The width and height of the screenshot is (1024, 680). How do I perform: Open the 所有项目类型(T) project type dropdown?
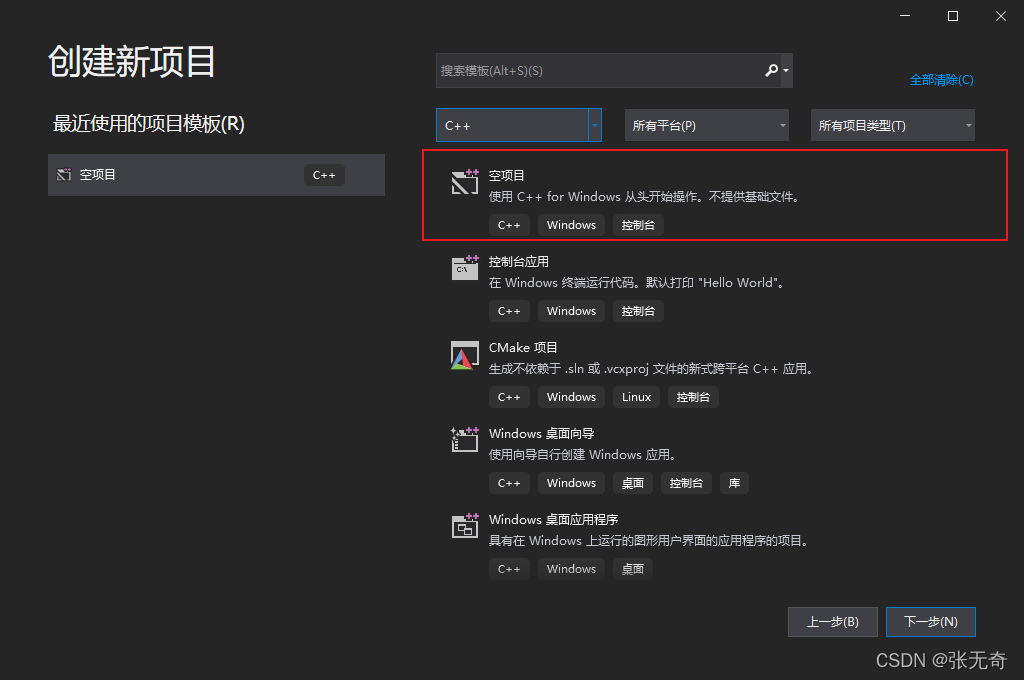tap(893, 125)
